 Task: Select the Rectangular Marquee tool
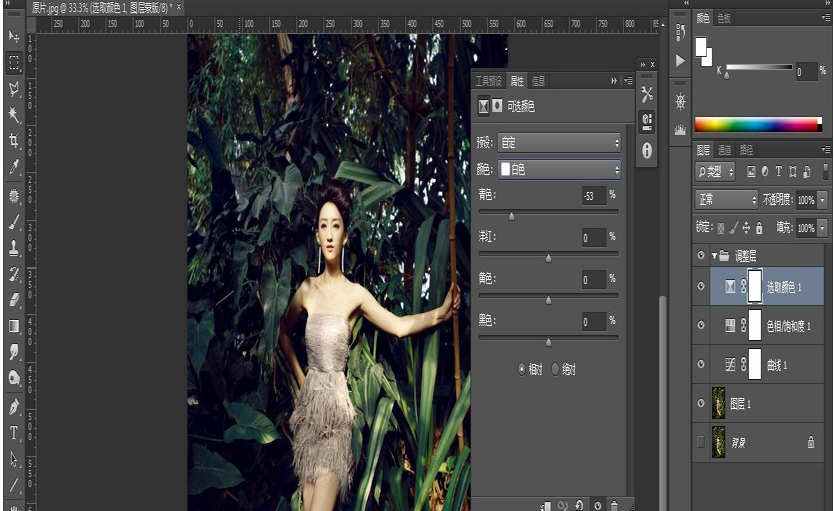pos(14,63)
